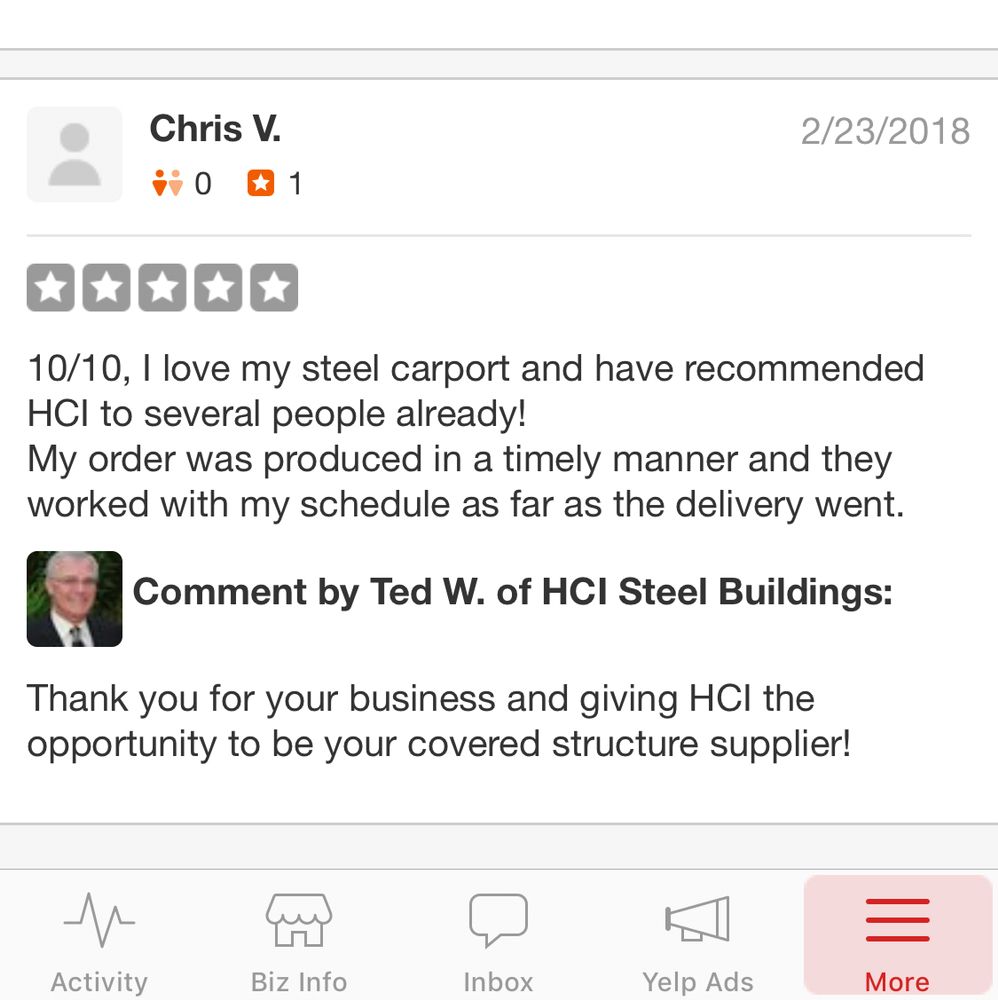The width and height of the screenshot is (998, 1000).
Task: Select the reviewer name Chris V.
Action: [214, 128]
